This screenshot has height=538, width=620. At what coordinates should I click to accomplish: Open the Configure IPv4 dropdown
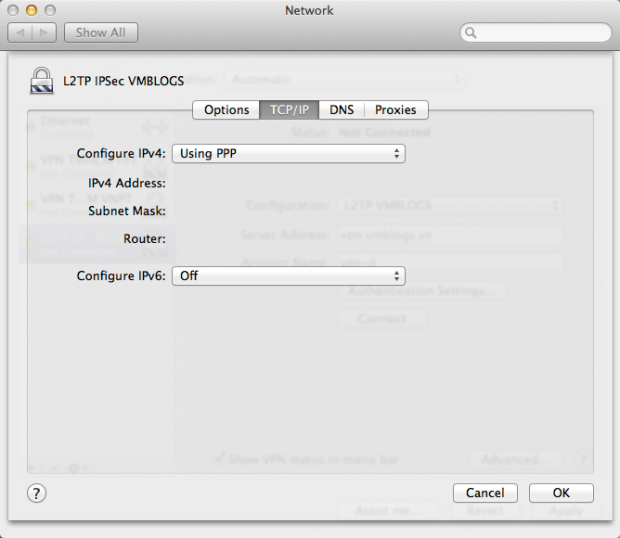289,153
